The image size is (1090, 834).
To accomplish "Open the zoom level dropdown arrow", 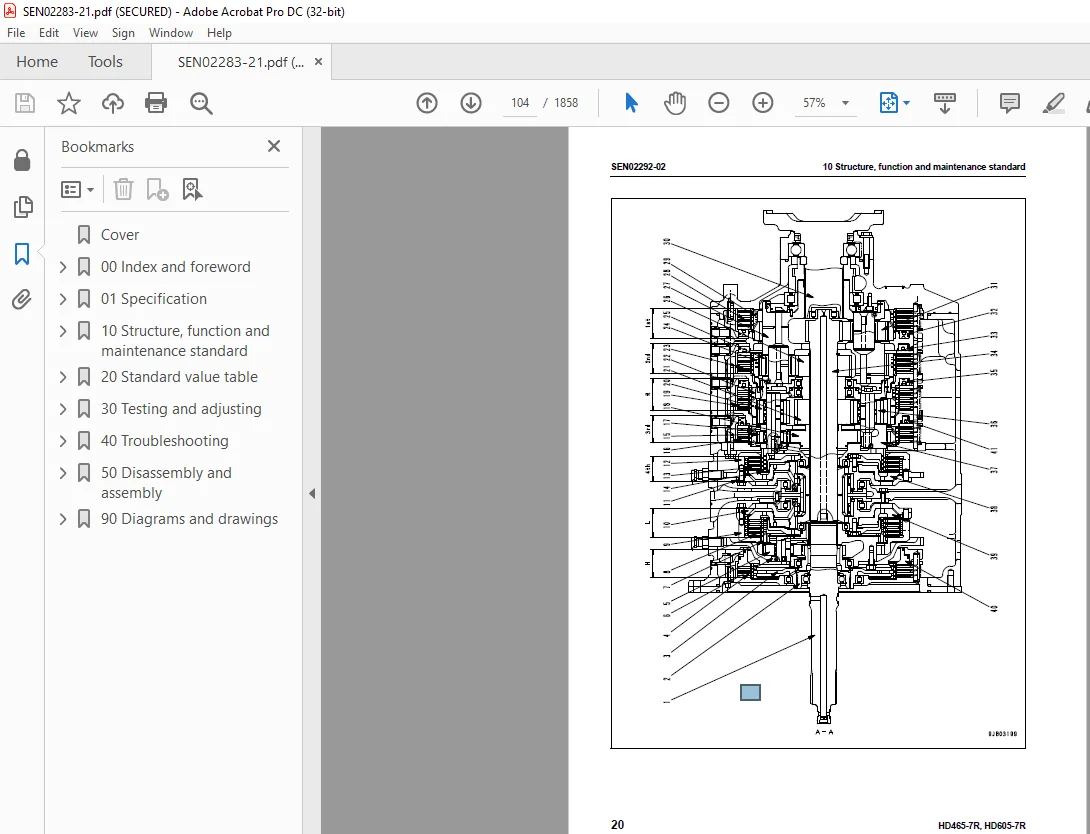I will pos(845,103).
